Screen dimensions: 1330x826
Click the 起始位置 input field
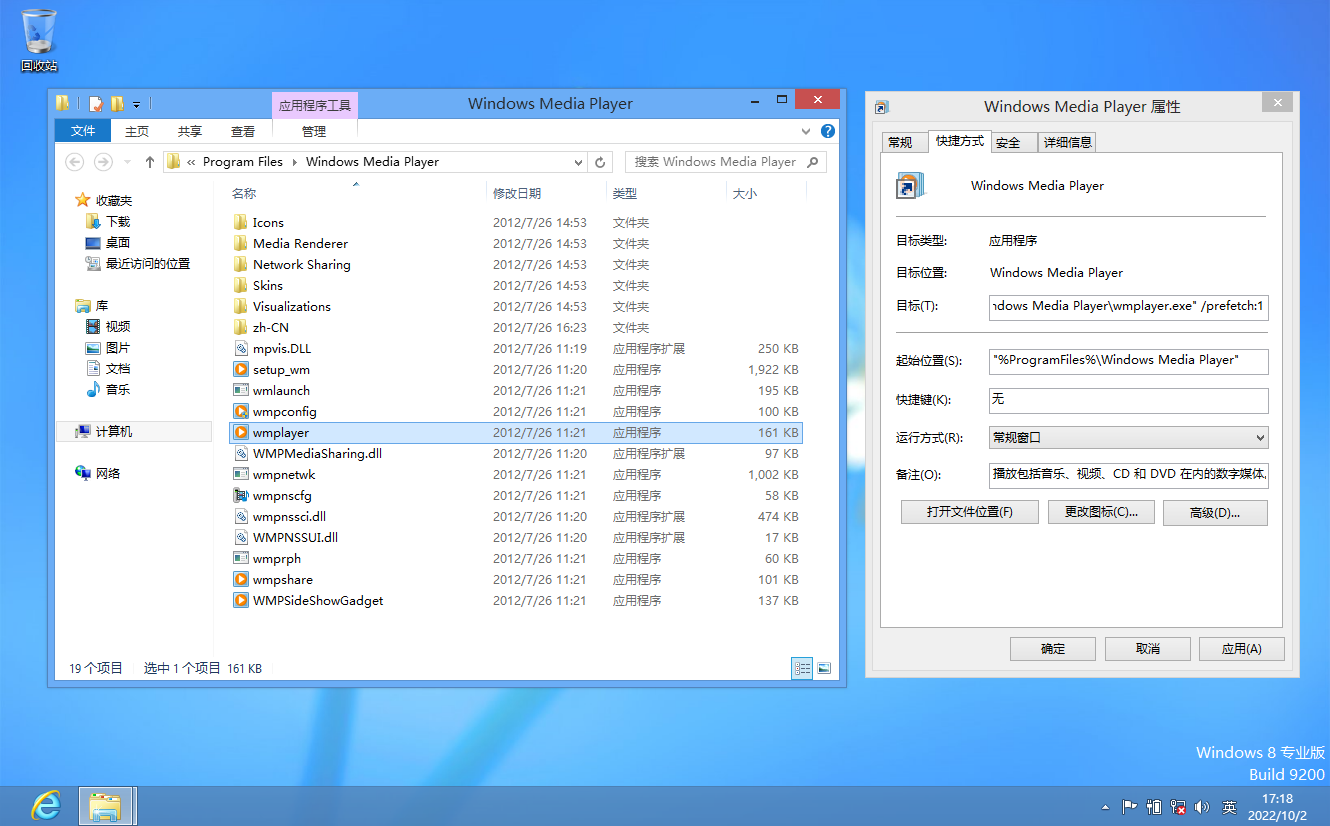pyautogui.click(x=1128, y=360)
